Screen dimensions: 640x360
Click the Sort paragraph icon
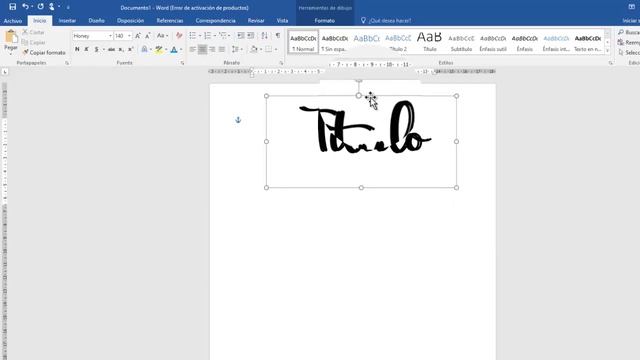click(x=264, y=36)
